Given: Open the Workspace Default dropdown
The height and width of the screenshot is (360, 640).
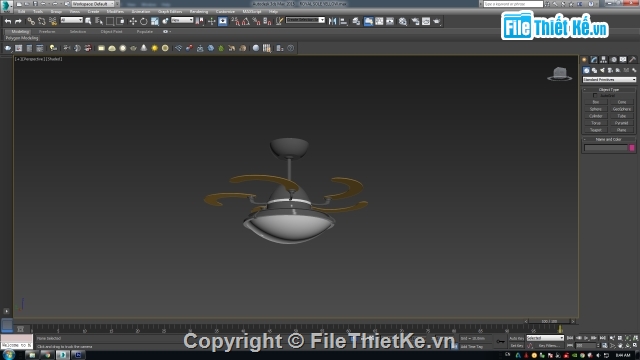Looking at the screenshot, I should [x=93, y=4].
